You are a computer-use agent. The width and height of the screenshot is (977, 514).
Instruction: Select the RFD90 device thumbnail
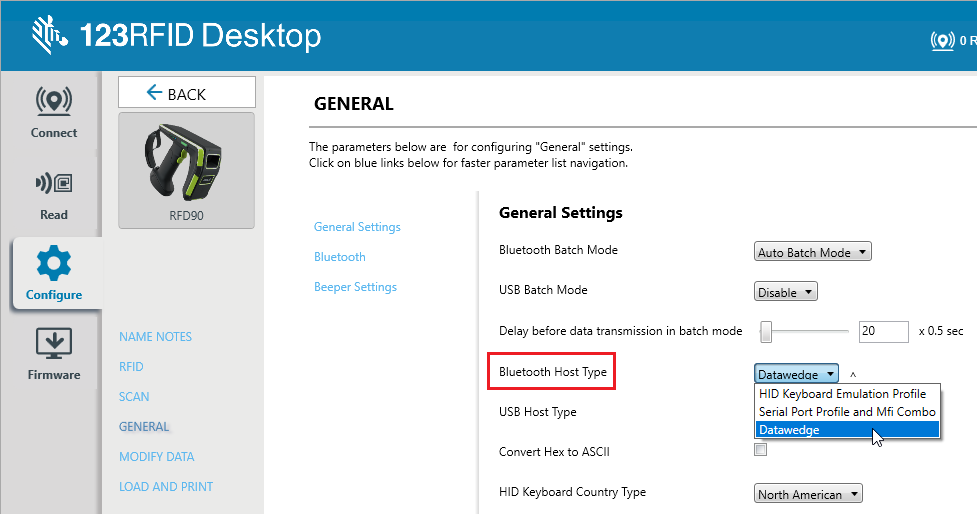186,171
